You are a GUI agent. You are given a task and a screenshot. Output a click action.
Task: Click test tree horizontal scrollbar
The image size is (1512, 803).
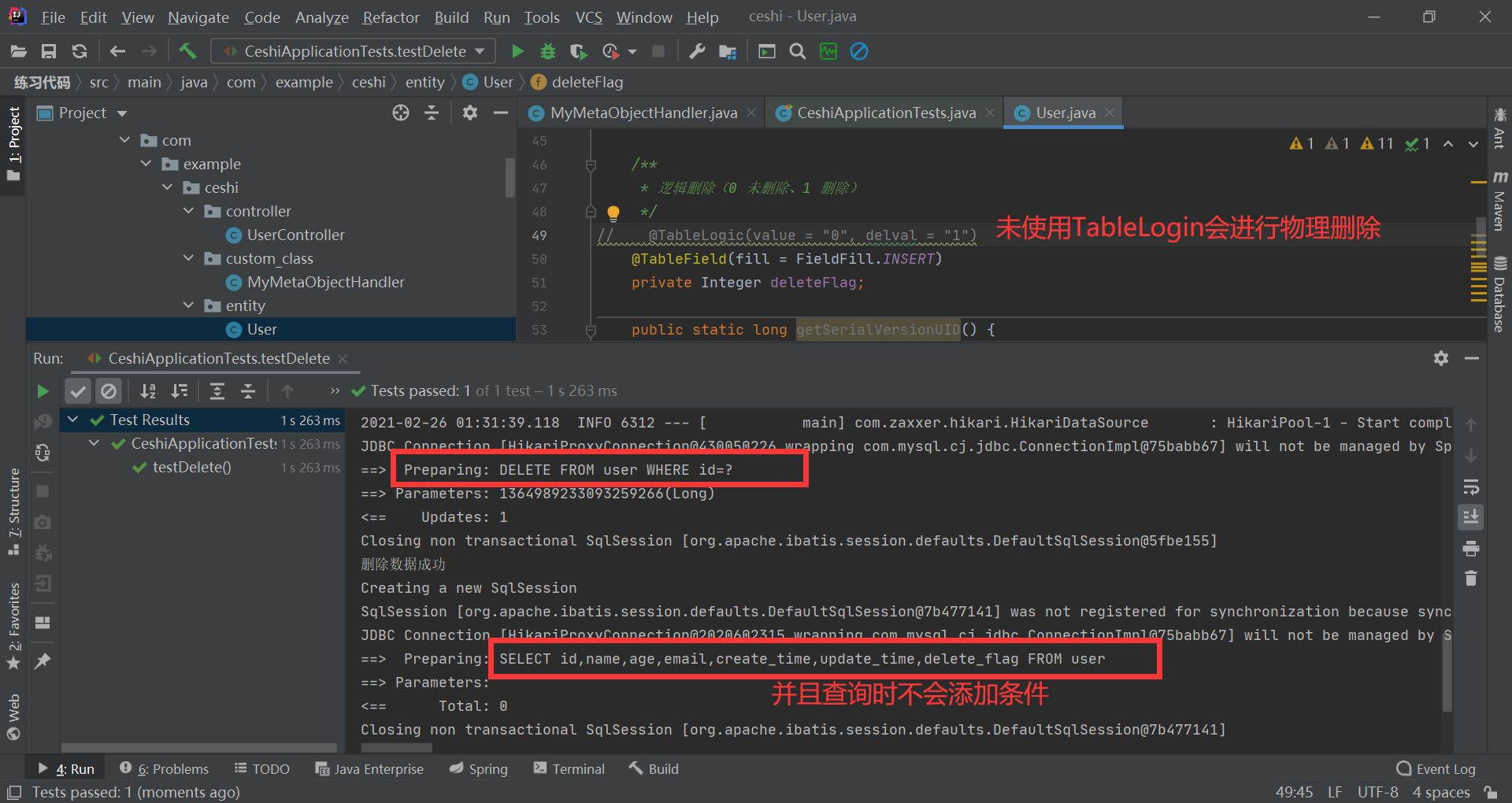click(x=198, y=748)
